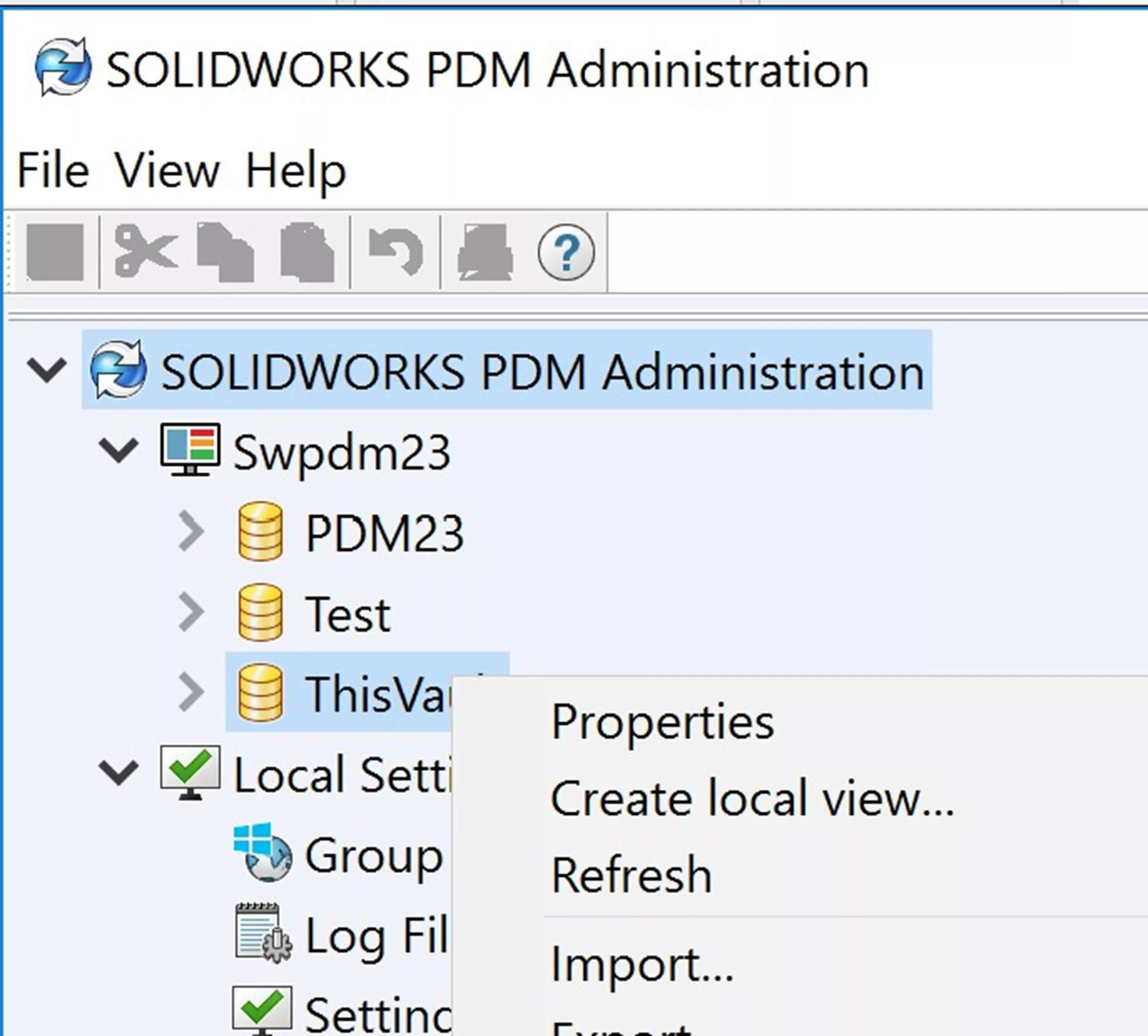
Task: Click the root node PDM globe icon
Action: [x=118, y=369]
